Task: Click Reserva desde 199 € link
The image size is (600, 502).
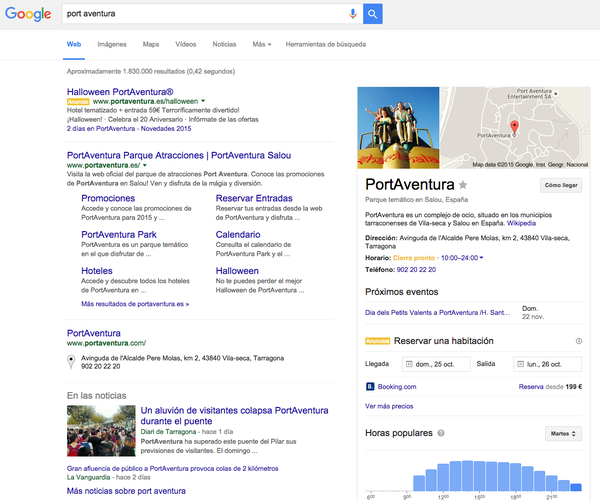Action: point(550,387)
